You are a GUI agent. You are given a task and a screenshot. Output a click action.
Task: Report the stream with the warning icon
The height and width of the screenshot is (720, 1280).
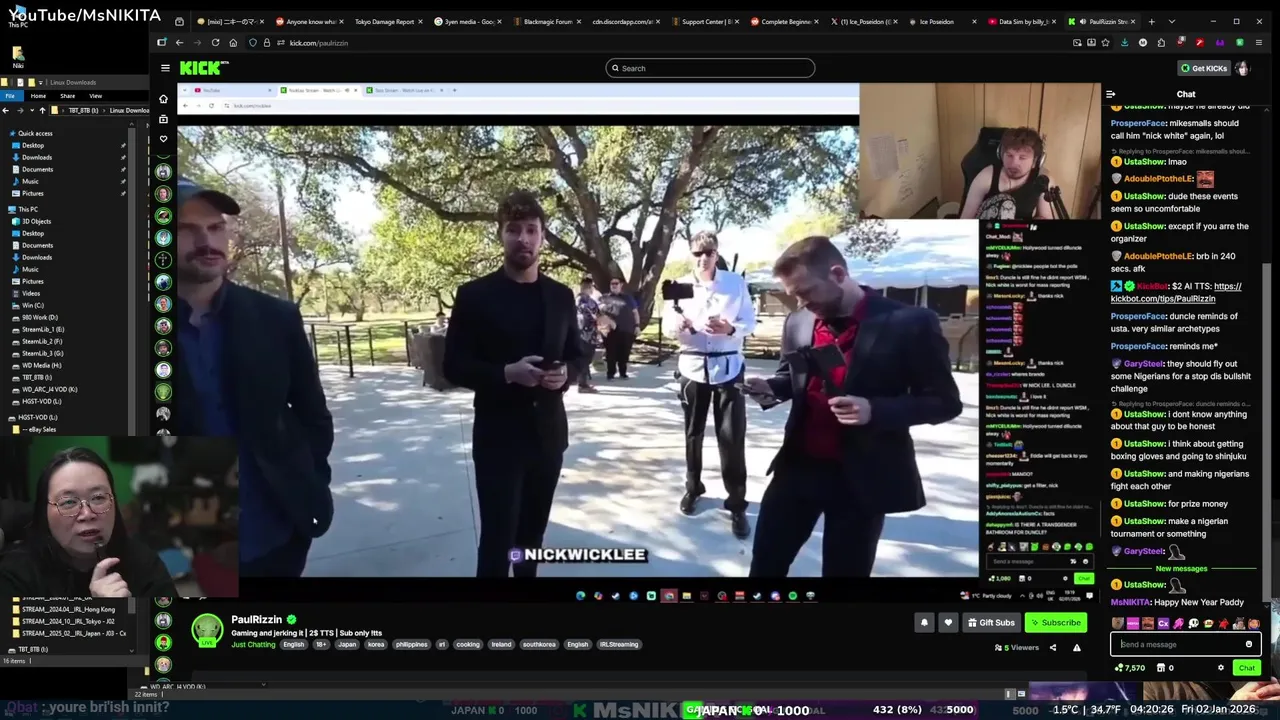coord(1077,647)
